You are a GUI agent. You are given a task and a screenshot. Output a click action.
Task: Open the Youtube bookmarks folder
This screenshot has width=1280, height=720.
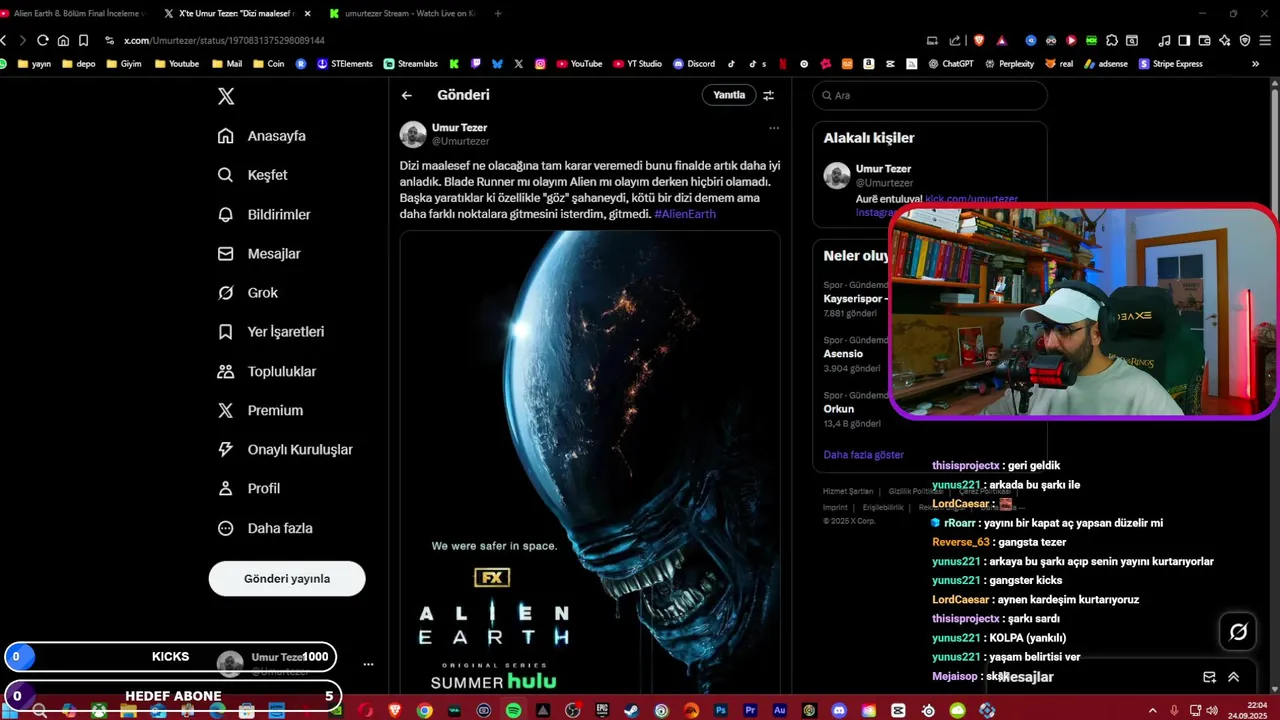(x=176, y=63)
